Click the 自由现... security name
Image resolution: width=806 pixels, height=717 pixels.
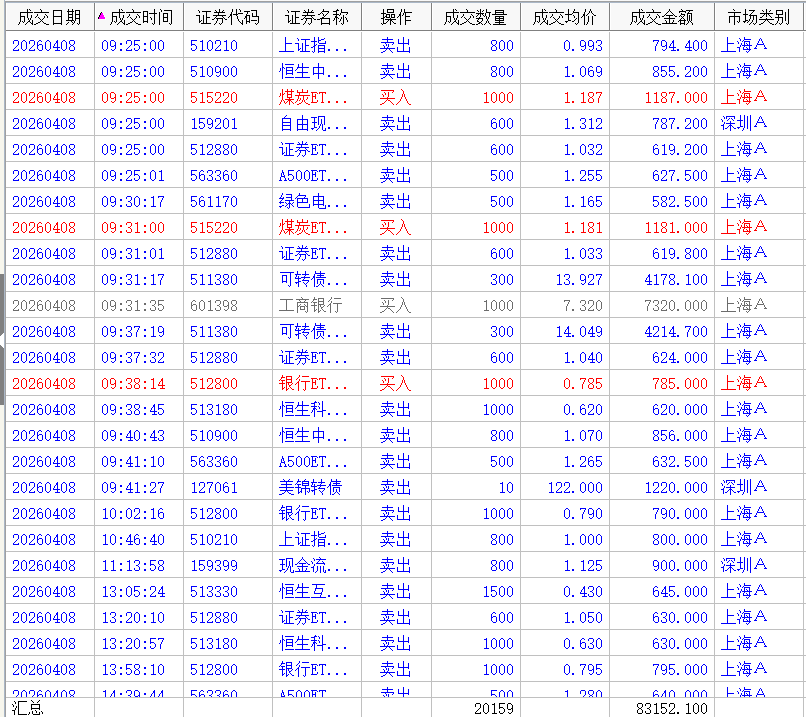click(313, 124)
